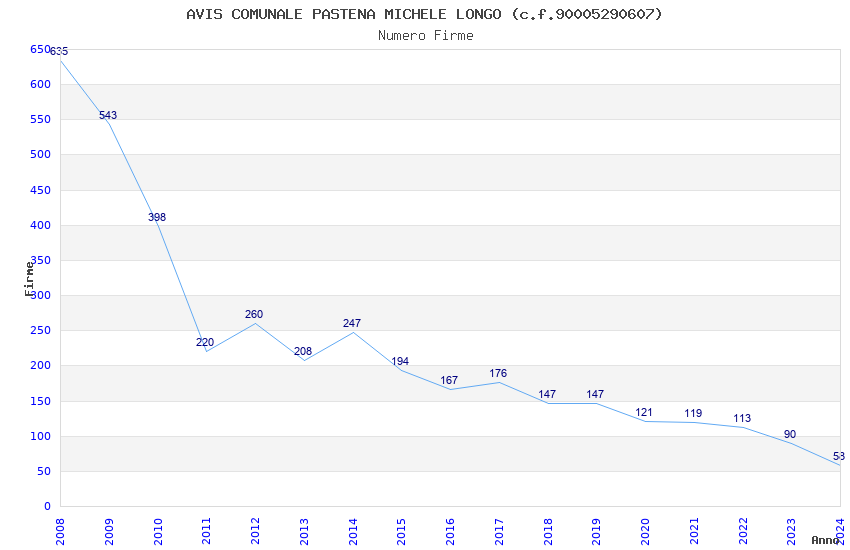Click the x-axis year 2010

point(158,531)
